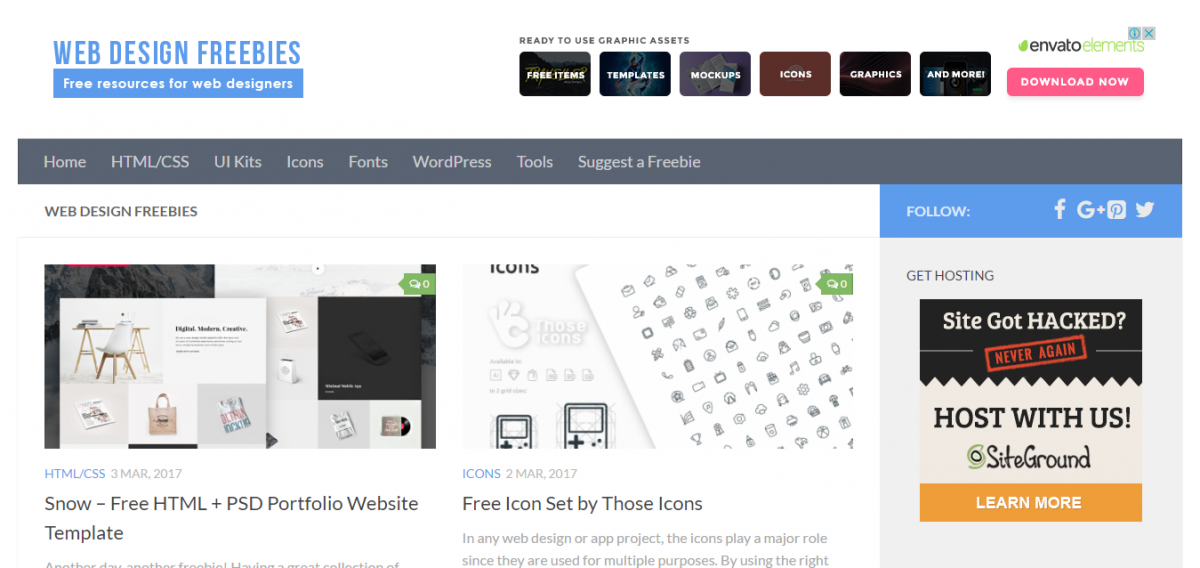
Task: Click comment count badge on Snow template image
Action: tap(419, 284)
